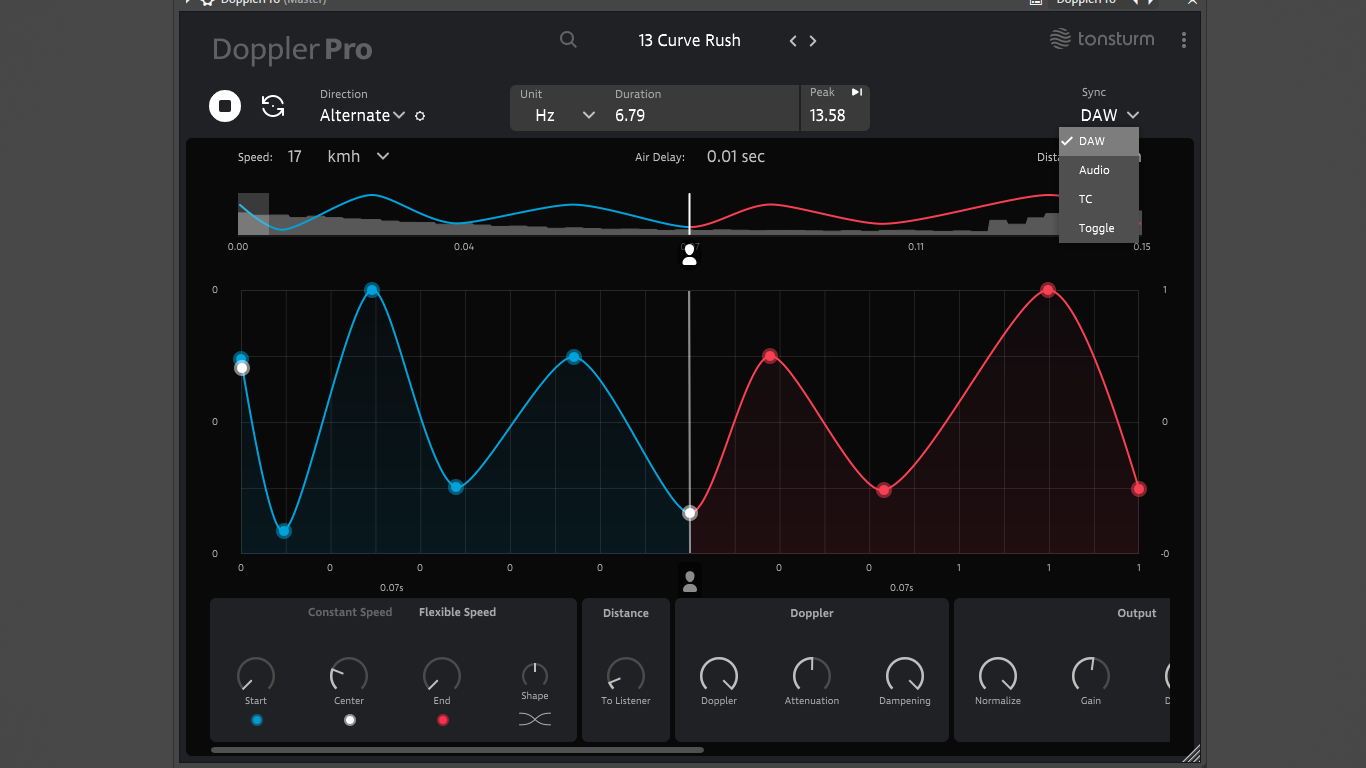Select the lowest blue curve node
The height and width of the screenshot is (768, 1366).
284,531
